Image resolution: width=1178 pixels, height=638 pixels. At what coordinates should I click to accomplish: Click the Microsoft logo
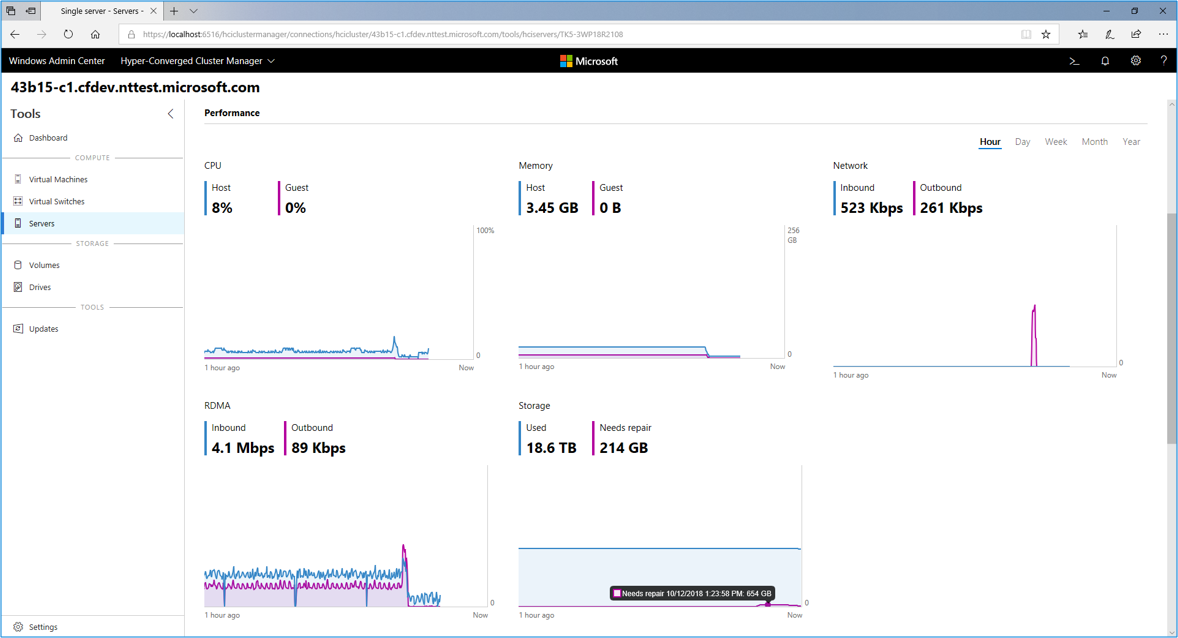[x=589, y=62]
